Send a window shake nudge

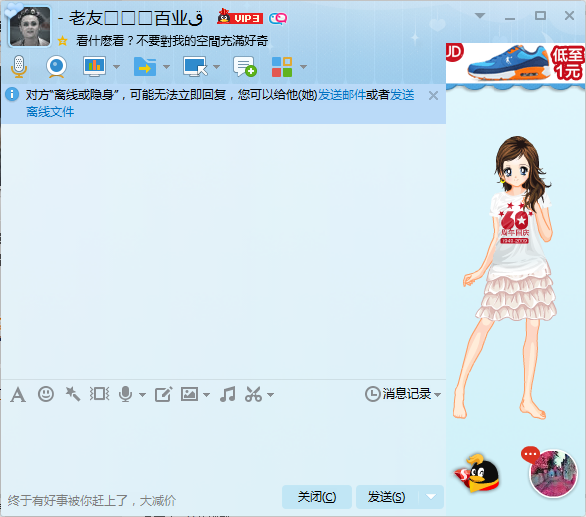(x=73, y=394)
